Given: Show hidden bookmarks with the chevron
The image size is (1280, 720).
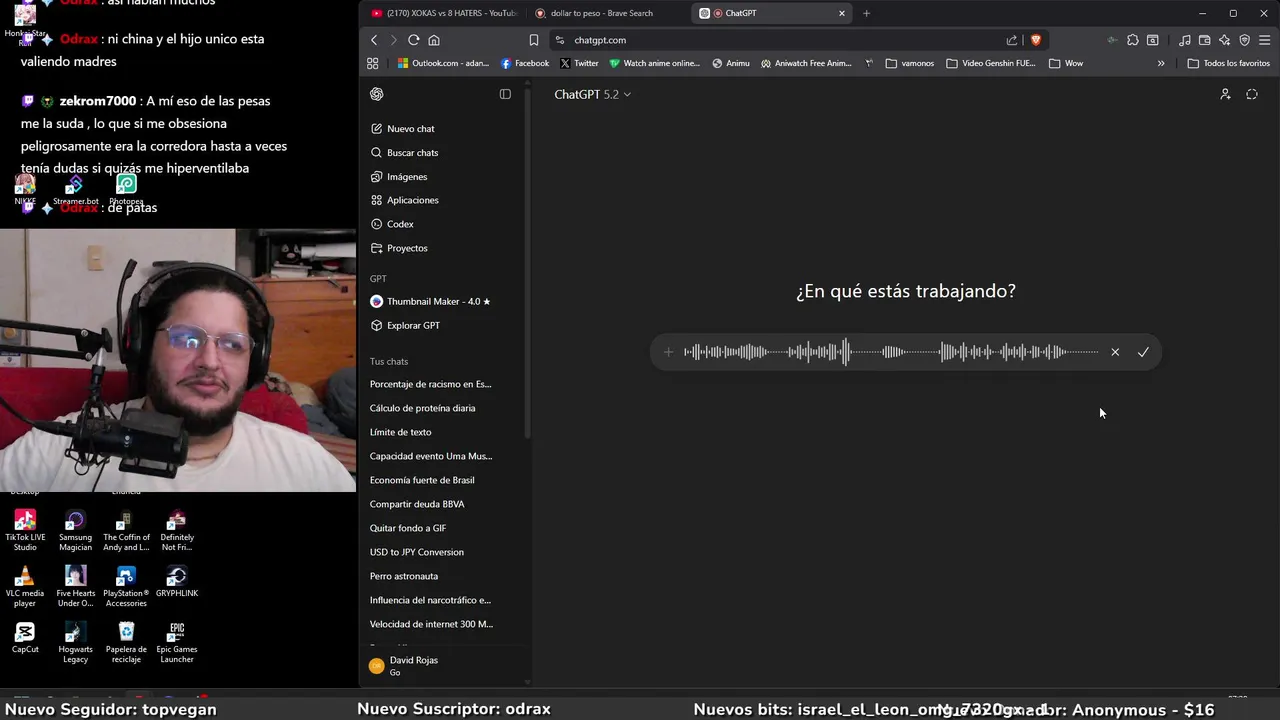Looking at the screenshot, I should coord(1161,63).
